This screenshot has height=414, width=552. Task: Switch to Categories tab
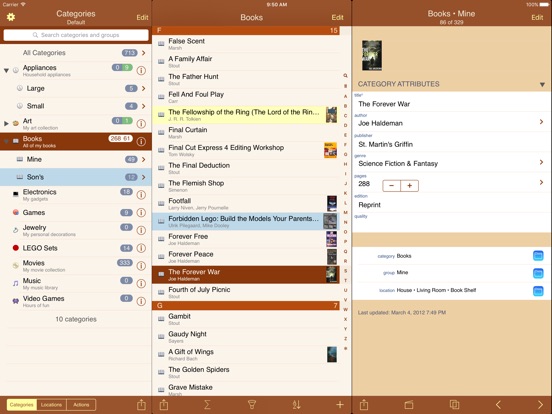21,405
